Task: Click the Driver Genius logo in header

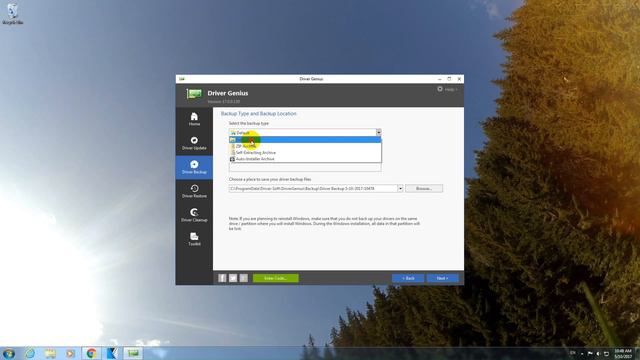Action: [x=194, y=94]
